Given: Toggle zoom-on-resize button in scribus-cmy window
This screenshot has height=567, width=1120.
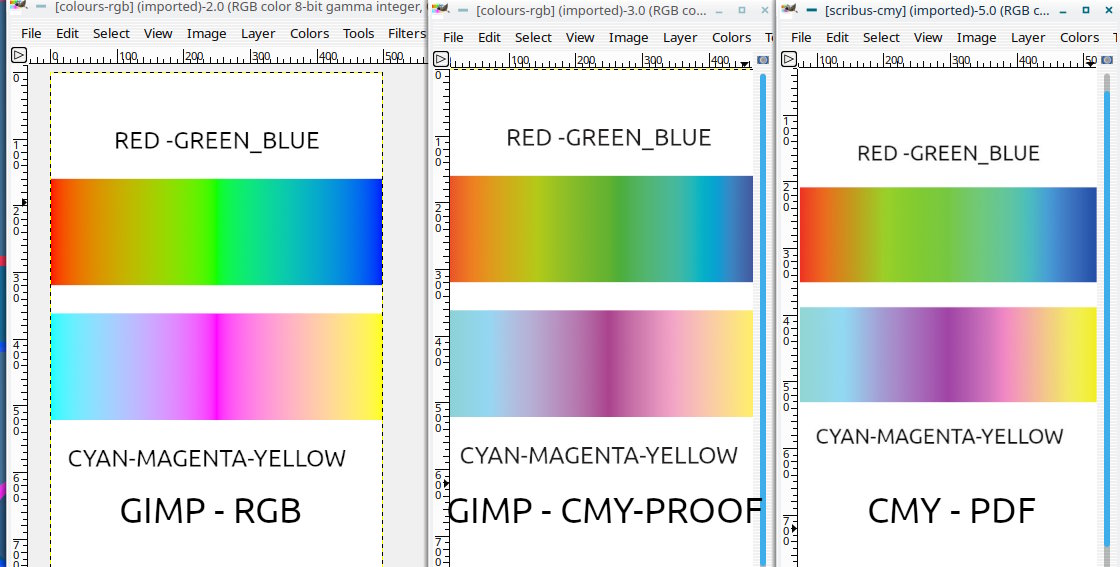Looking at the screenshot, I should 1107,60.
